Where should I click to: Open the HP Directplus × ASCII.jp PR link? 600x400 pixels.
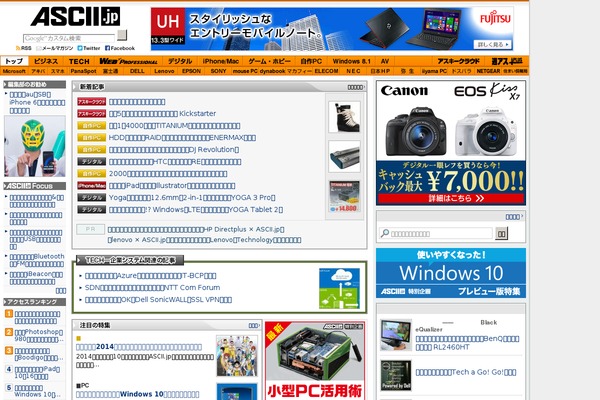point(196,230)
